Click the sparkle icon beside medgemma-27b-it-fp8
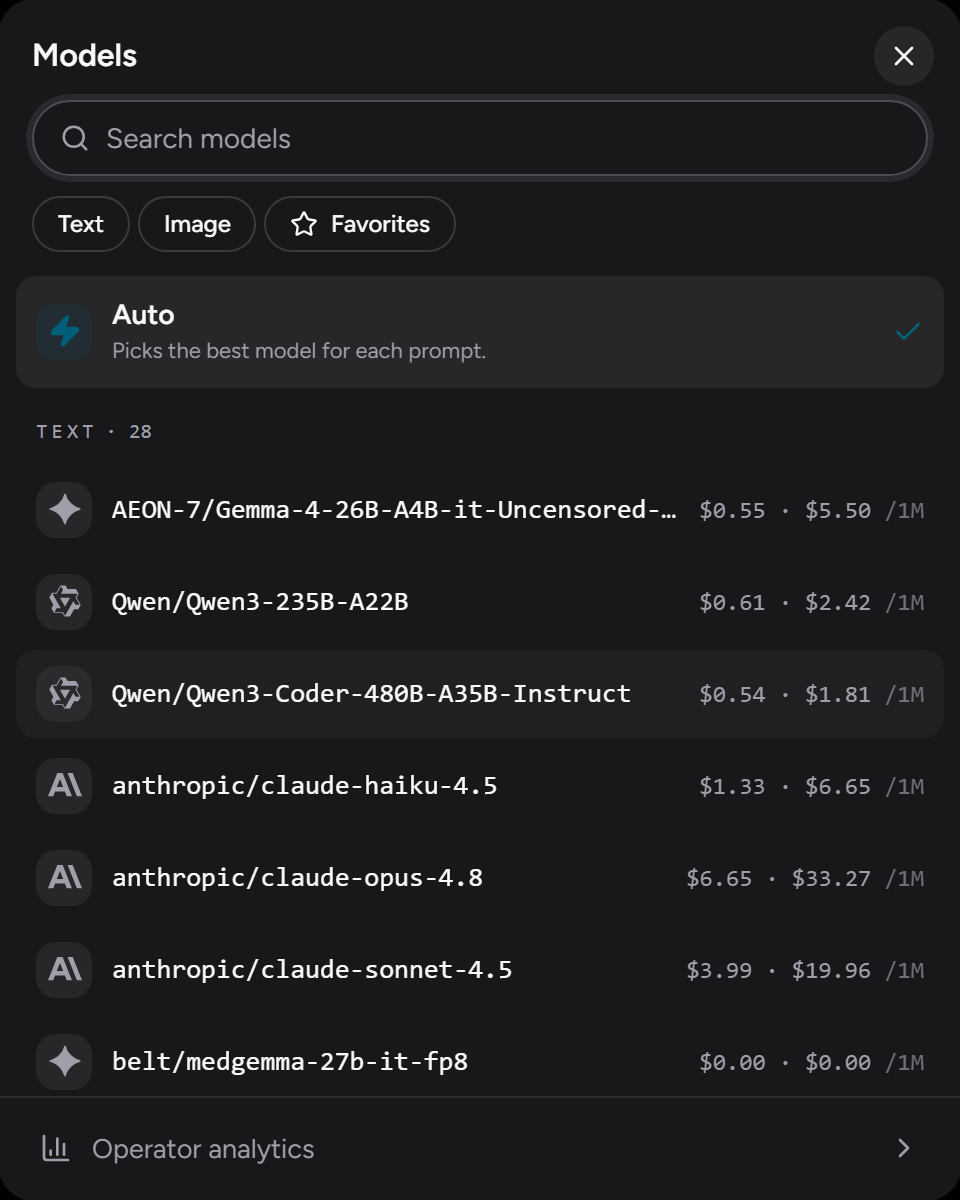 click(64, 1062)
